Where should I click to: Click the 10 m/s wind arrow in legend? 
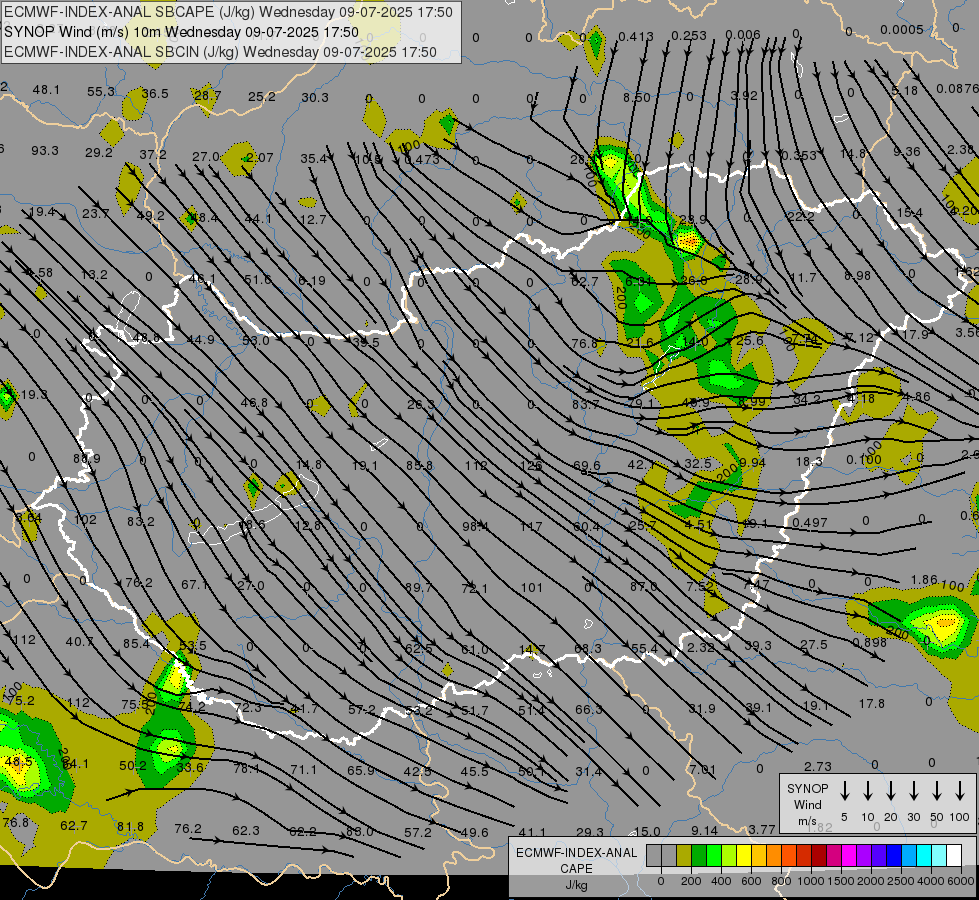(868, 791)
